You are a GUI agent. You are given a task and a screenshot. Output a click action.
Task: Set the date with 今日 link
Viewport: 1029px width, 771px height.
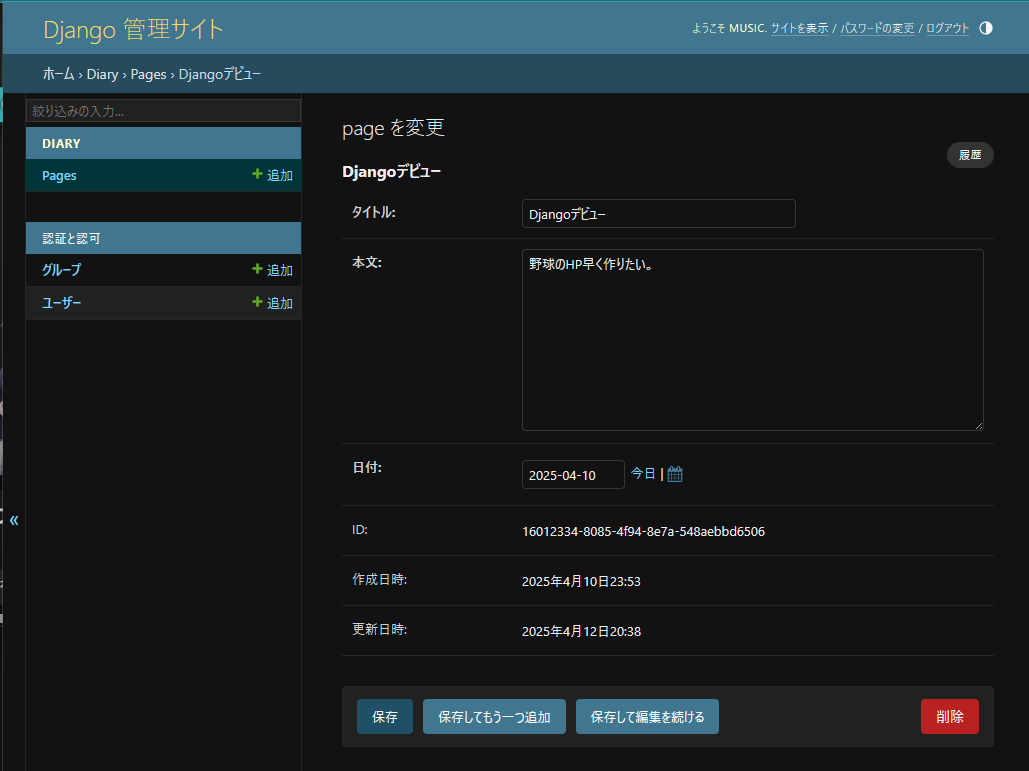pyautogui.click(x=642, y=474)
